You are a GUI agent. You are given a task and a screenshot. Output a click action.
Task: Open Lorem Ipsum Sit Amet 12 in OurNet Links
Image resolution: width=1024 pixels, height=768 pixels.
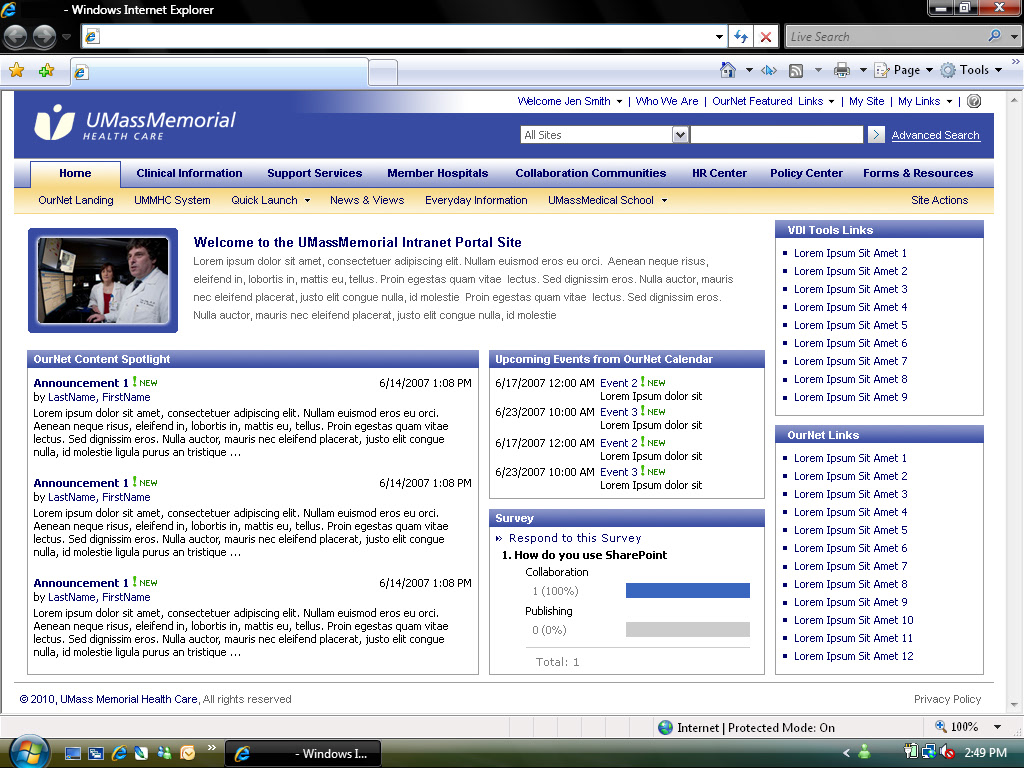(x=854, y=656)
